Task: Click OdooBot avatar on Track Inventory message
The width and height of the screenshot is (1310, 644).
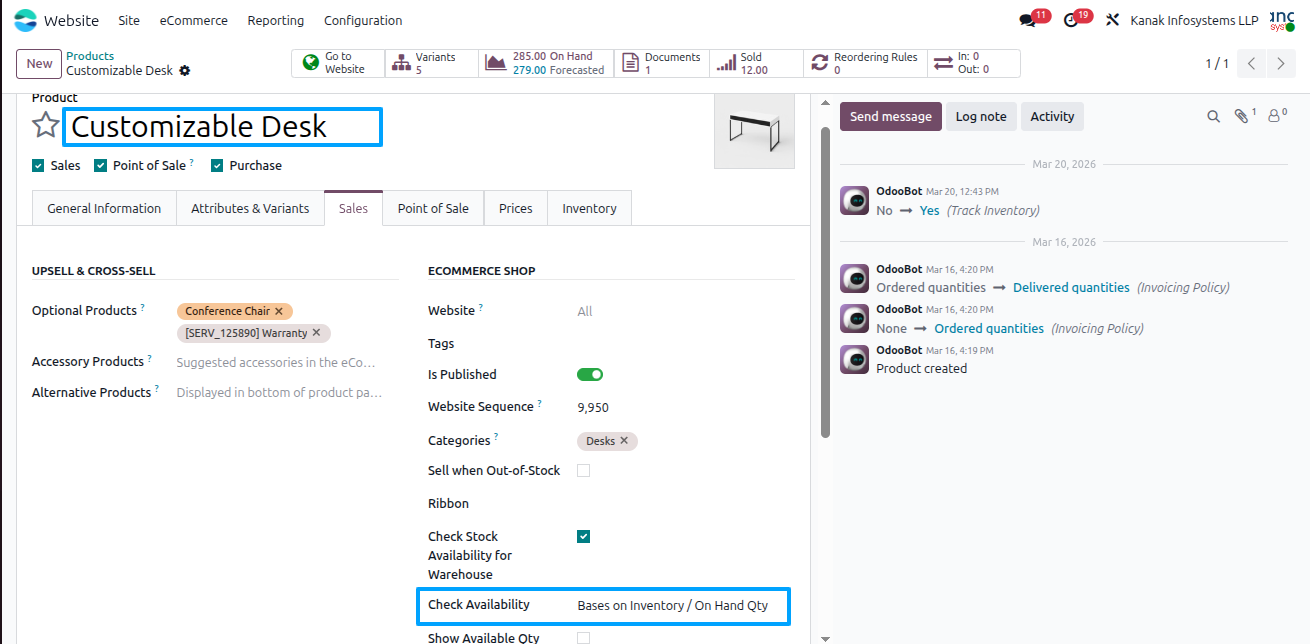Action: coord(854,201)
